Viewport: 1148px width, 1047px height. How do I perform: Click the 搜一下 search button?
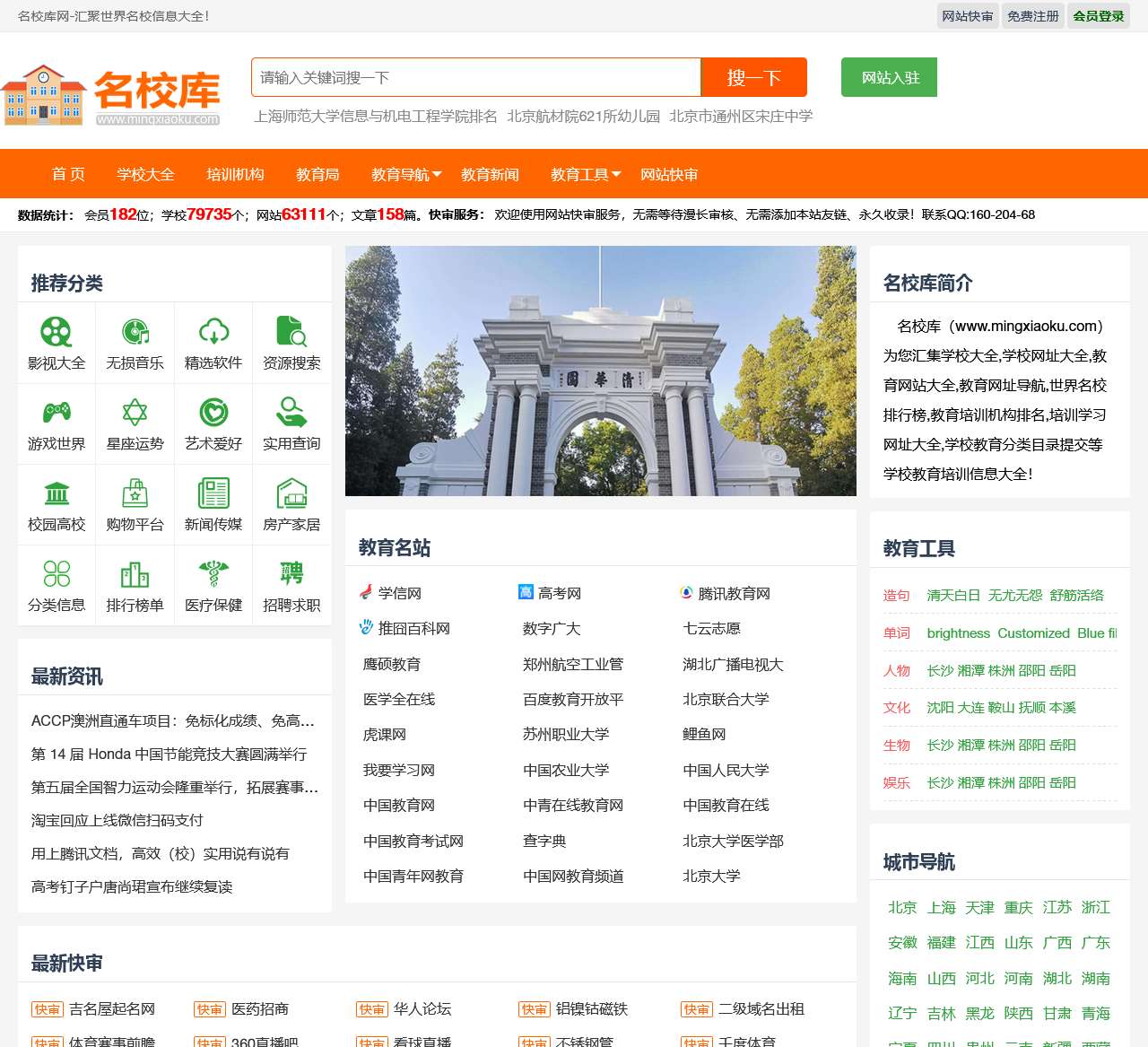pos(753,77)
